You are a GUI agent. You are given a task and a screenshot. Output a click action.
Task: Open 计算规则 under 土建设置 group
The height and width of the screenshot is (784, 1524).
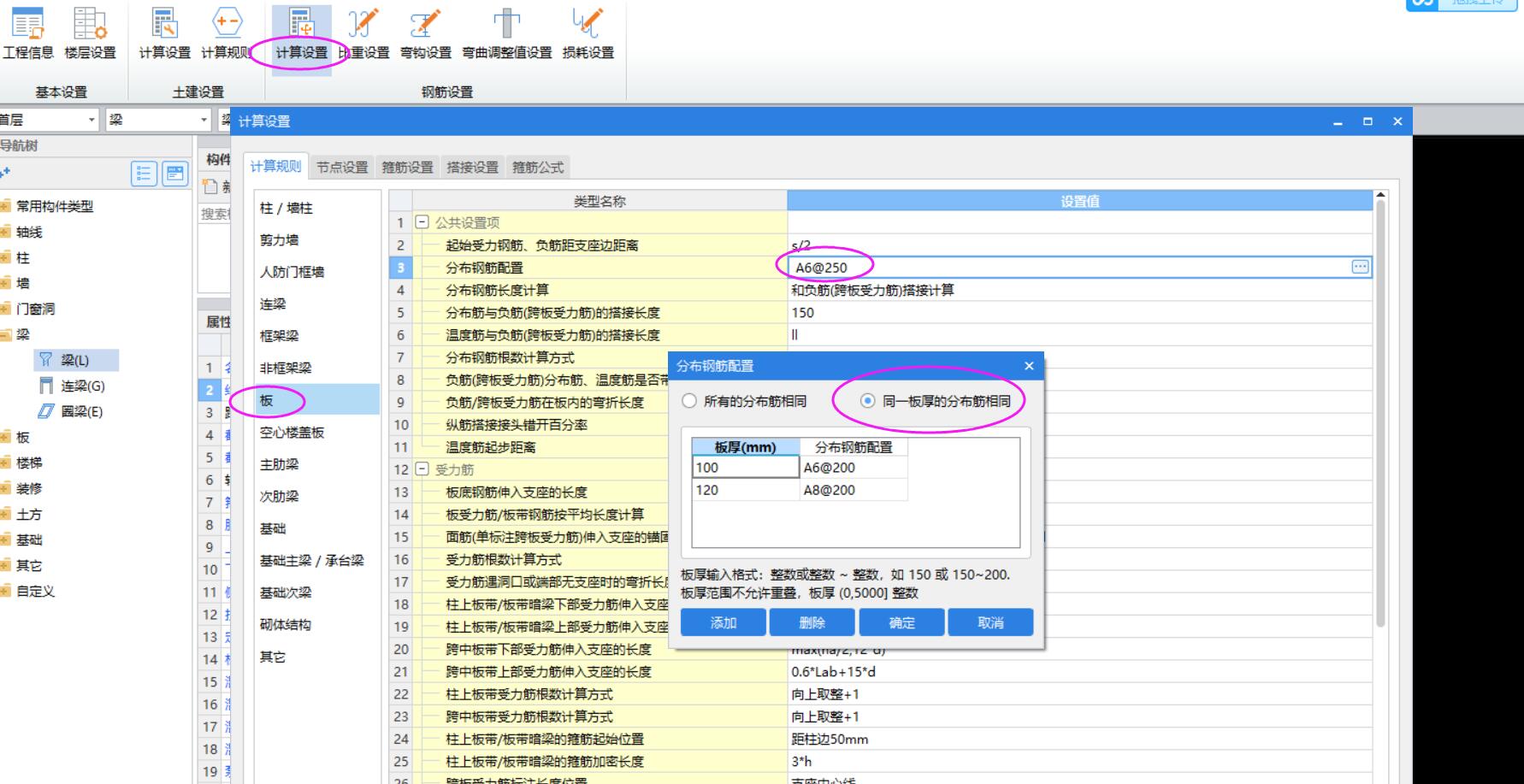pos(226,34)
